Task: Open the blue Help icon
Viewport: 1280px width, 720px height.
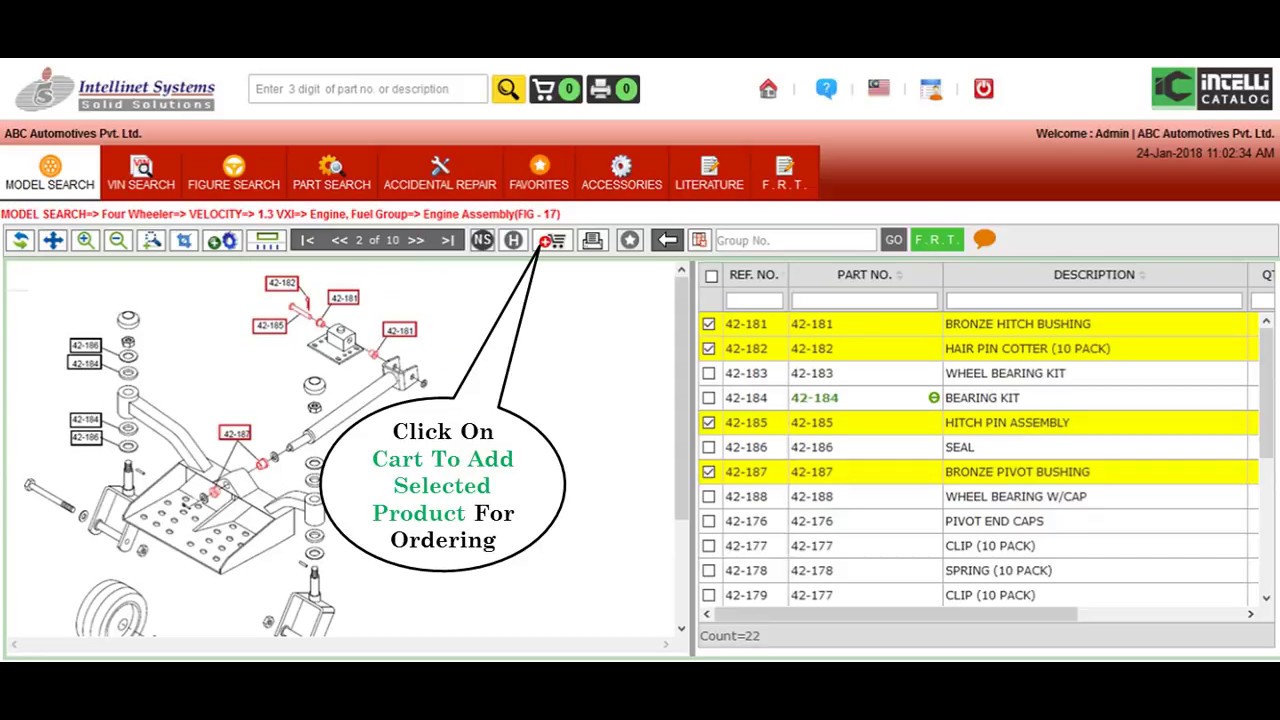Action: click(x=826, y=89)
